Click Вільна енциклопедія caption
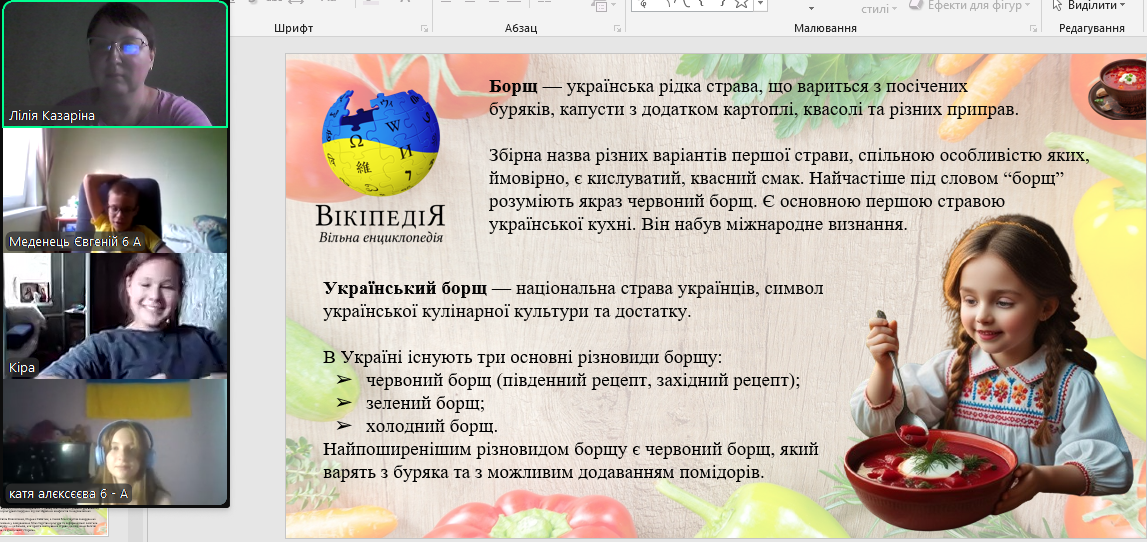The image size is (1147, 542). coord(380,237)
